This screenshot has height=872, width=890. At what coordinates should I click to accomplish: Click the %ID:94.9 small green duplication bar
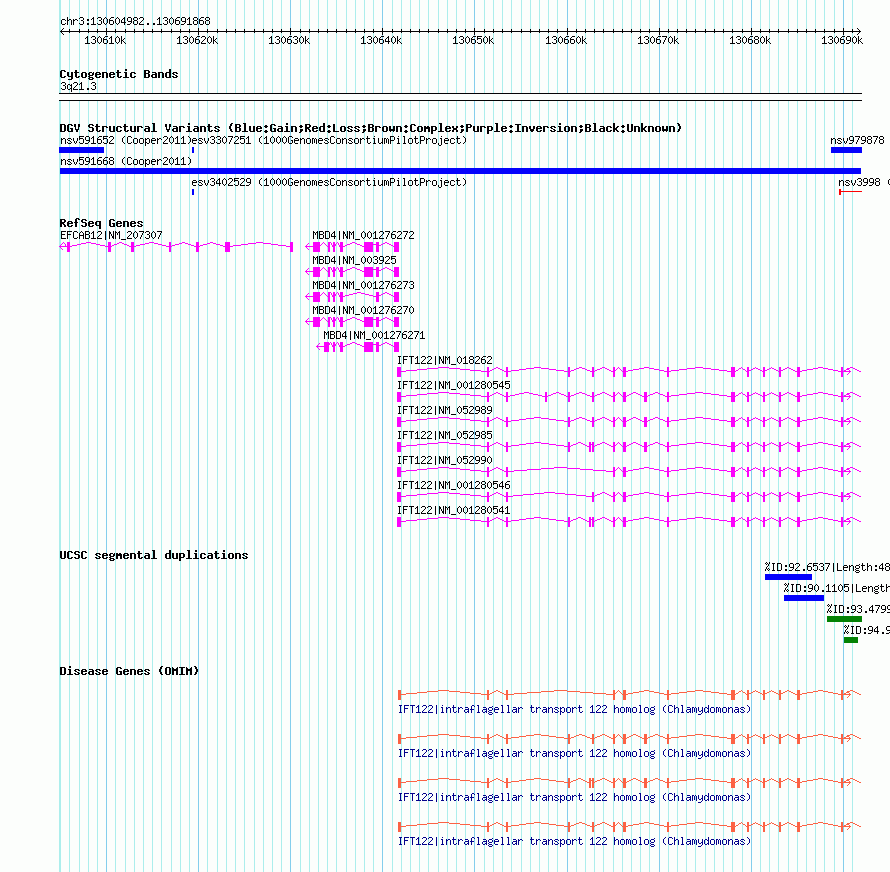click(x=851, y=640)
